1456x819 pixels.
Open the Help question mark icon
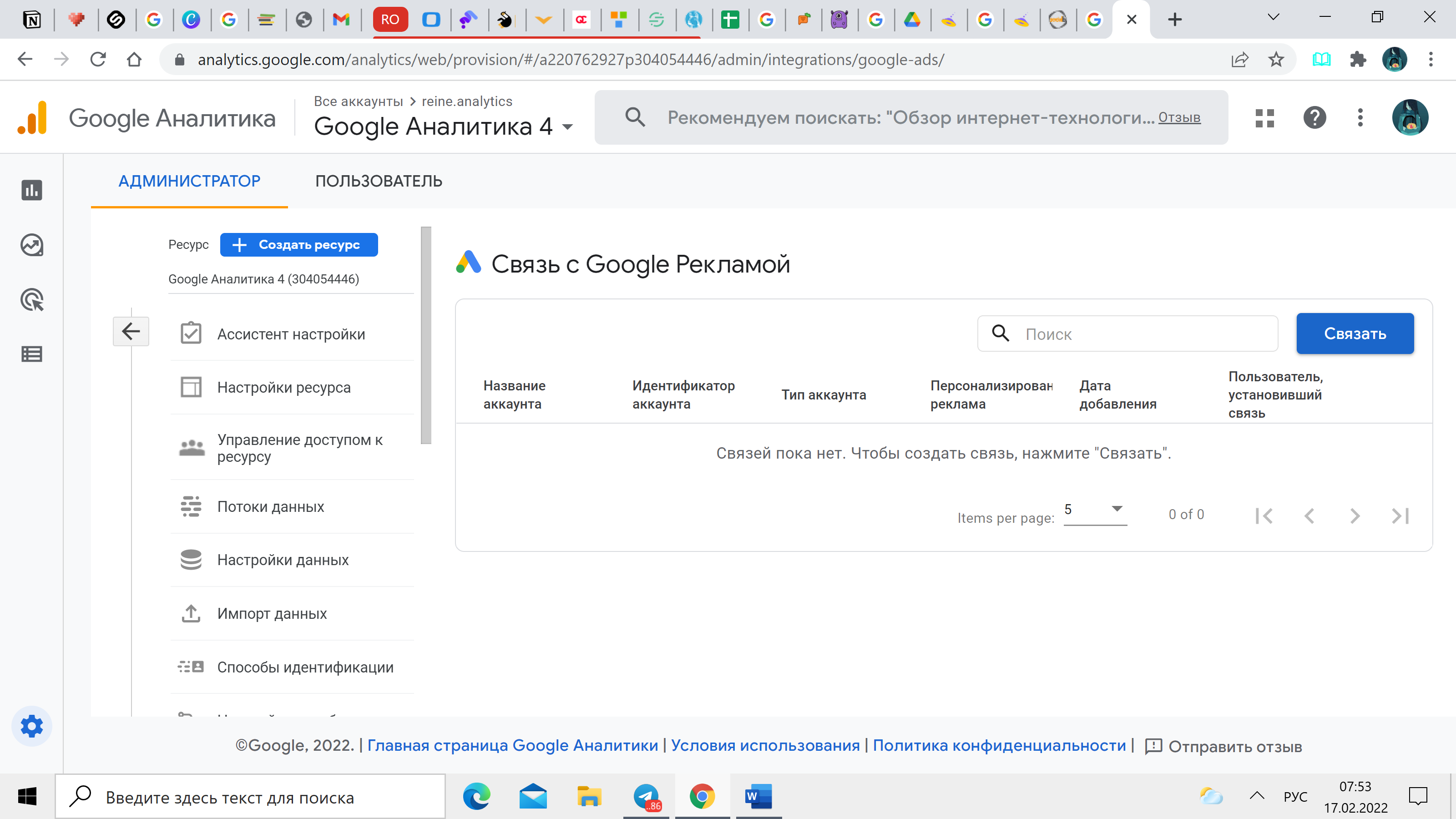pos(1314,117)
